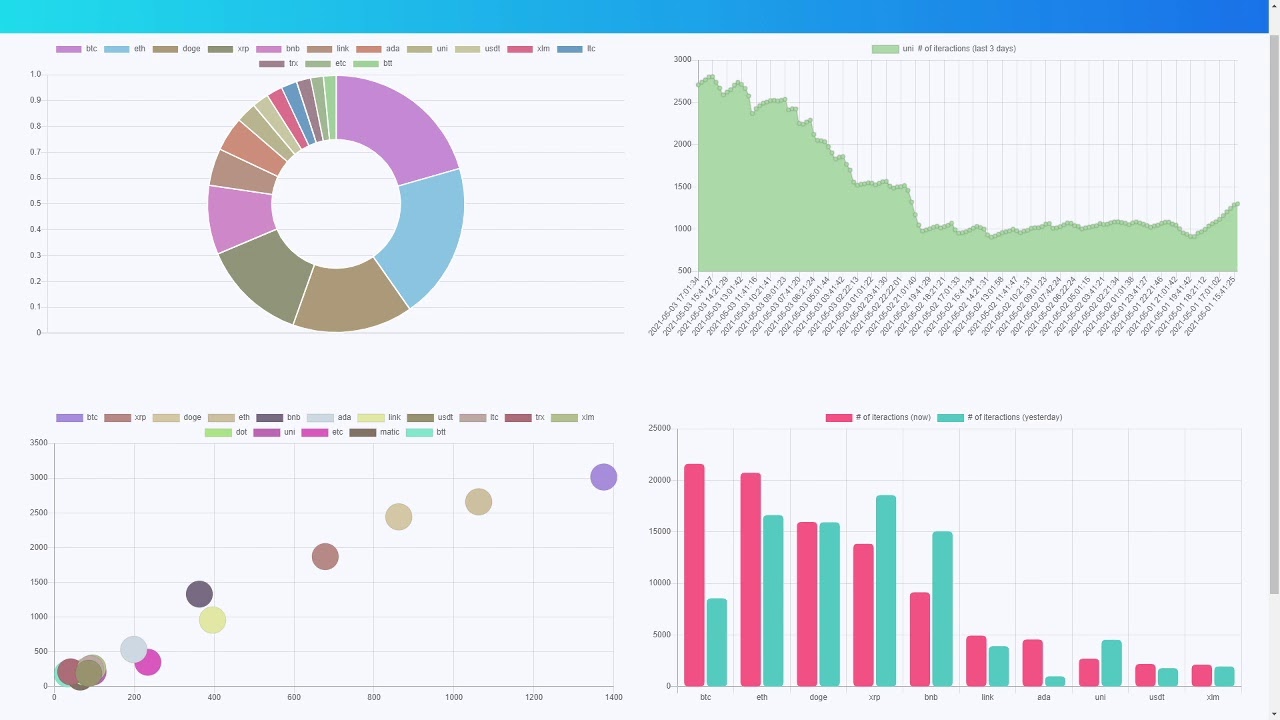Viewport: 1280px width, 720px height.
Task: Toggle dot in the bubble chart legend
Action: [x=226, y=432]
